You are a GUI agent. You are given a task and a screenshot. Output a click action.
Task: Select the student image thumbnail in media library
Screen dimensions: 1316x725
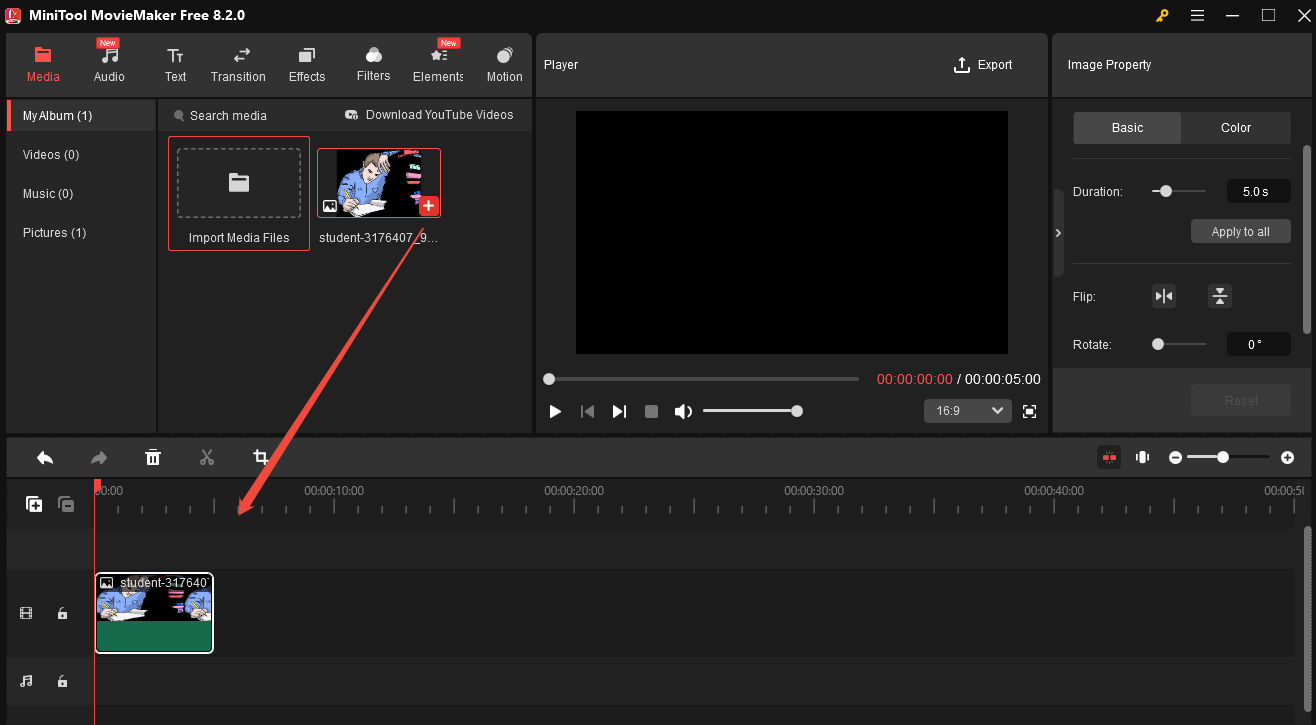pos(379,183)
